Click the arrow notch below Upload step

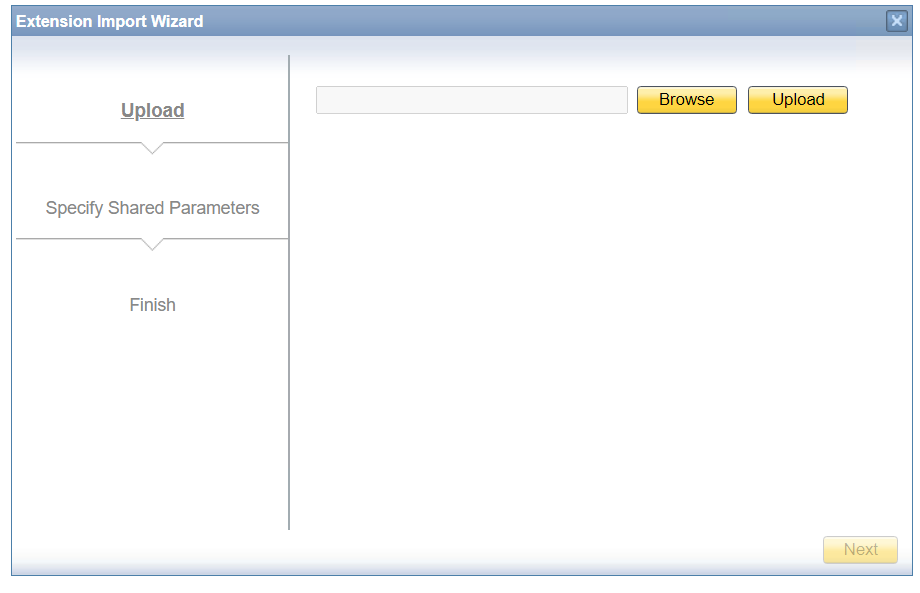[152, 148]
